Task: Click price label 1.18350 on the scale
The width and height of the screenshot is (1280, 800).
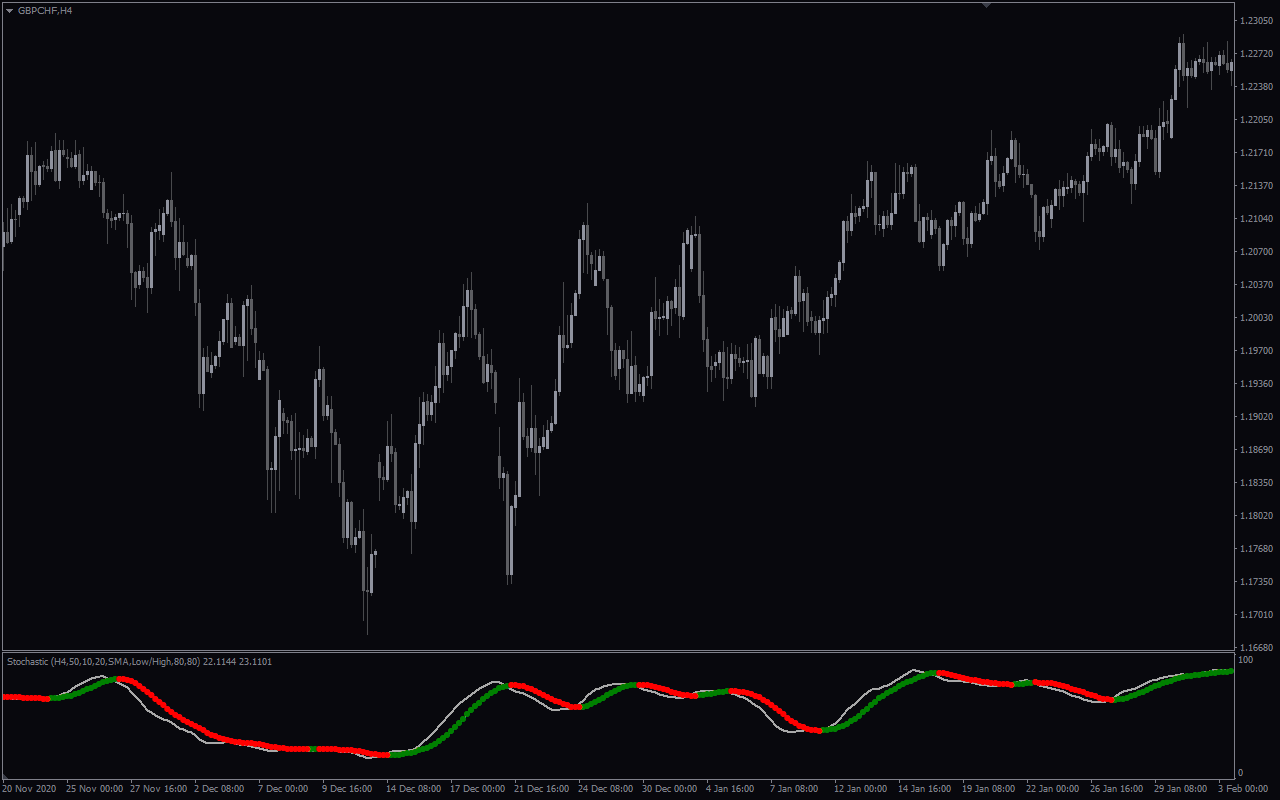Action: (x=1256, y=482)
